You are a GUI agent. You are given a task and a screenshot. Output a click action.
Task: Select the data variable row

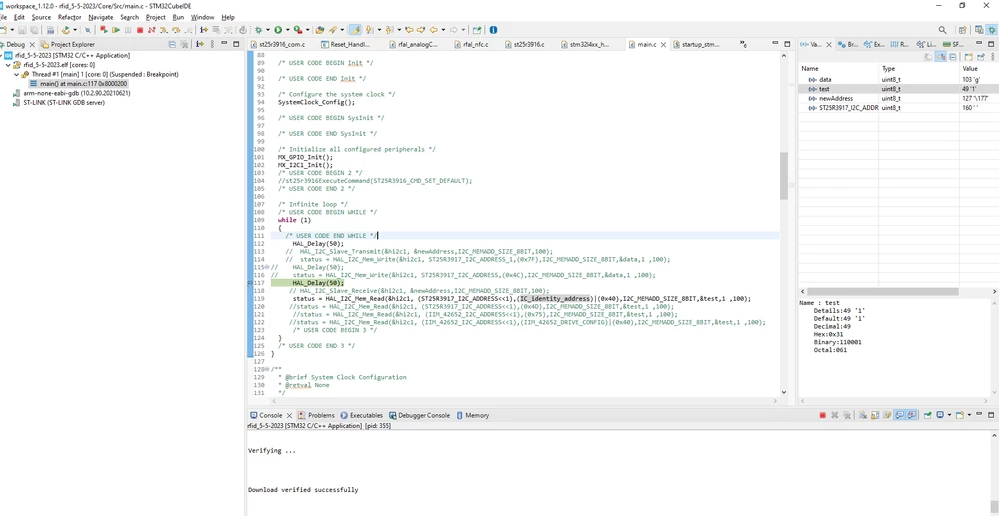click(x=898, y=80)
